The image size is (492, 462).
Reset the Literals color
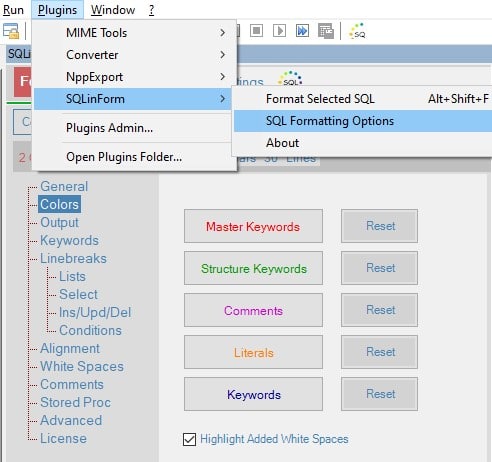(x=379, y=352)
